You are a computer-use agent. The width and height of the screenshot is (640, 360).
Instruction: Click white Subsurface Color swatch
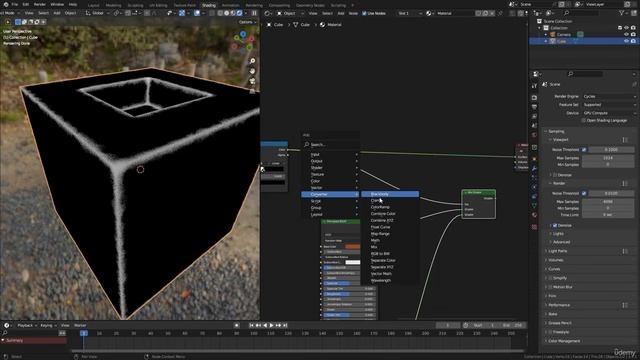coord(353,262)
